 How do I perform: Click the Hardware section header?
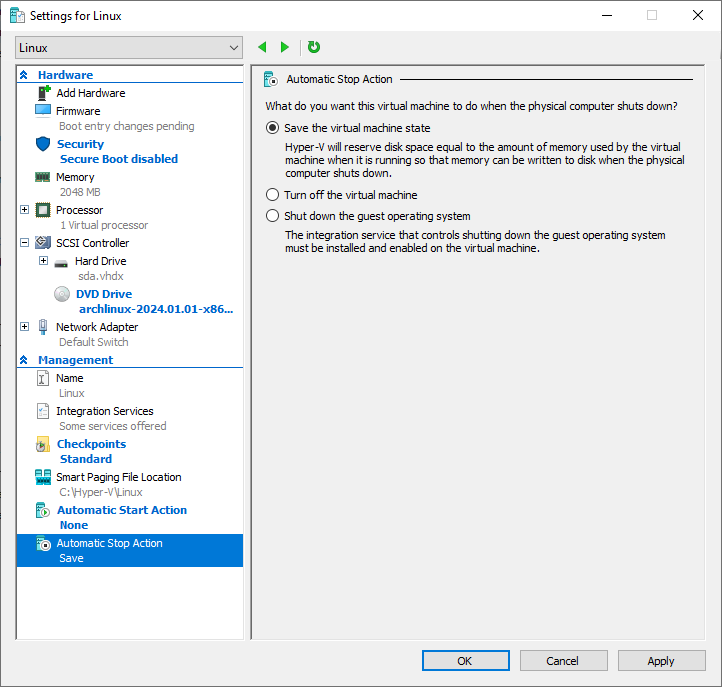pos(65,75)
